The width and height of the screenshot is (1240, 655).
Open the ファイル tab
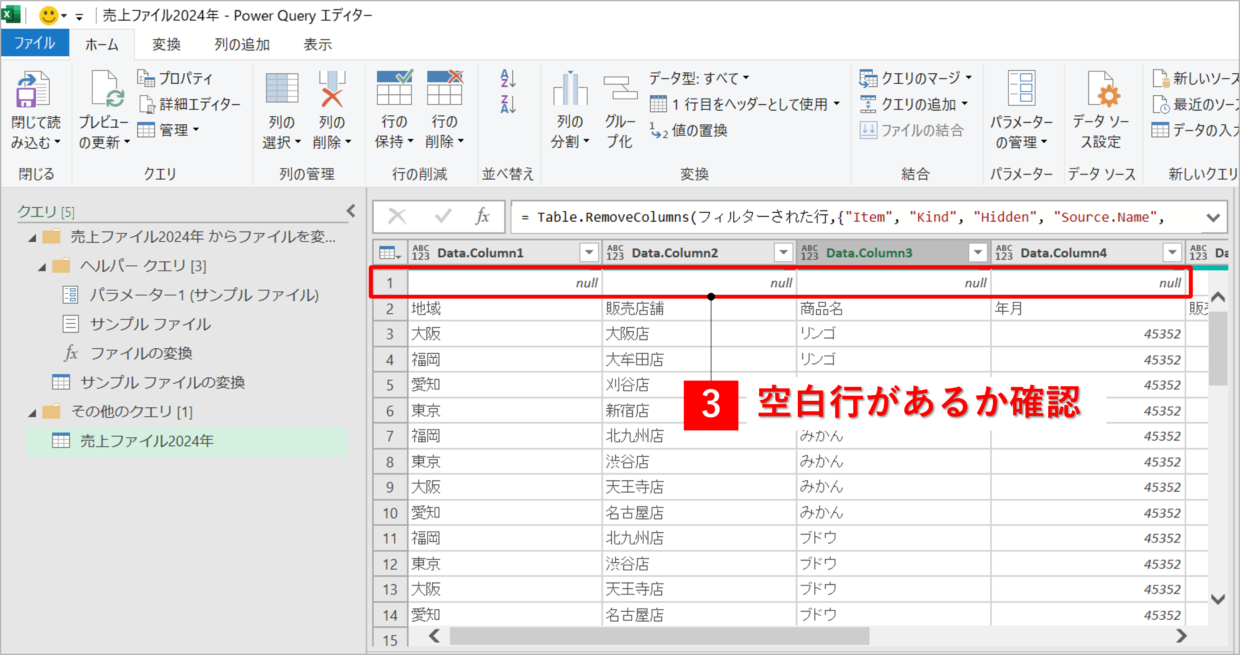click(35, 43)
